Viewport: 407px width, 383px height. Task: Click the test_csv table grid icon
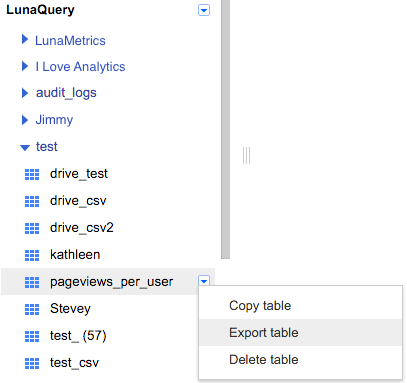tap(32, 363)
